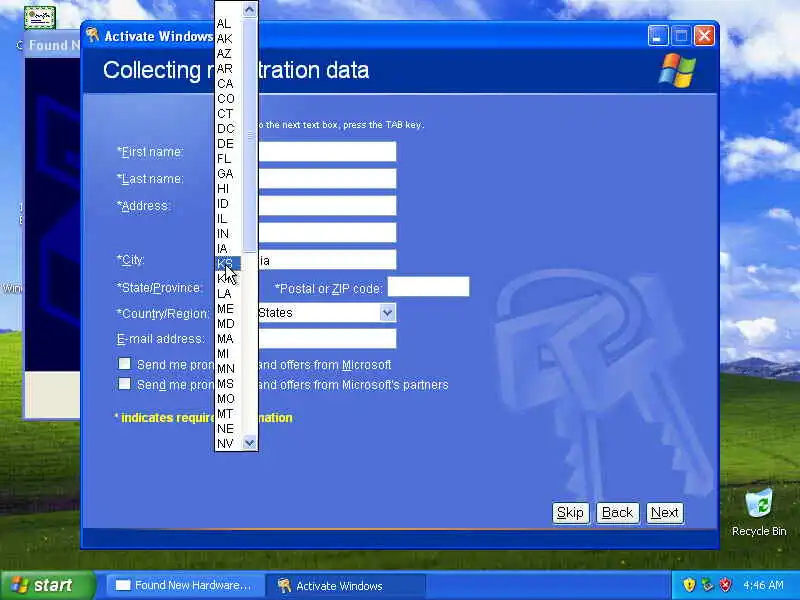The width and height of the screenshot is (800, 600).
Task: Click the hardware device tray icon
Action: click(x=707, y=585)
